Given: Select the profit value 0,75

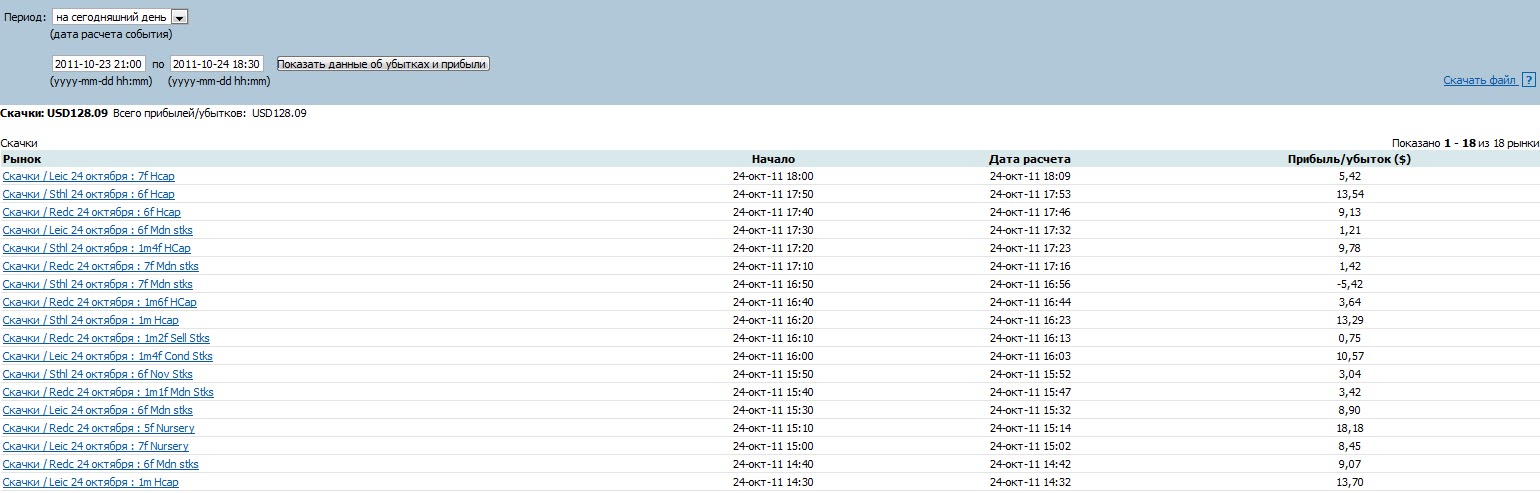Looking at the screenshot, I should [x=1349, y=338].
